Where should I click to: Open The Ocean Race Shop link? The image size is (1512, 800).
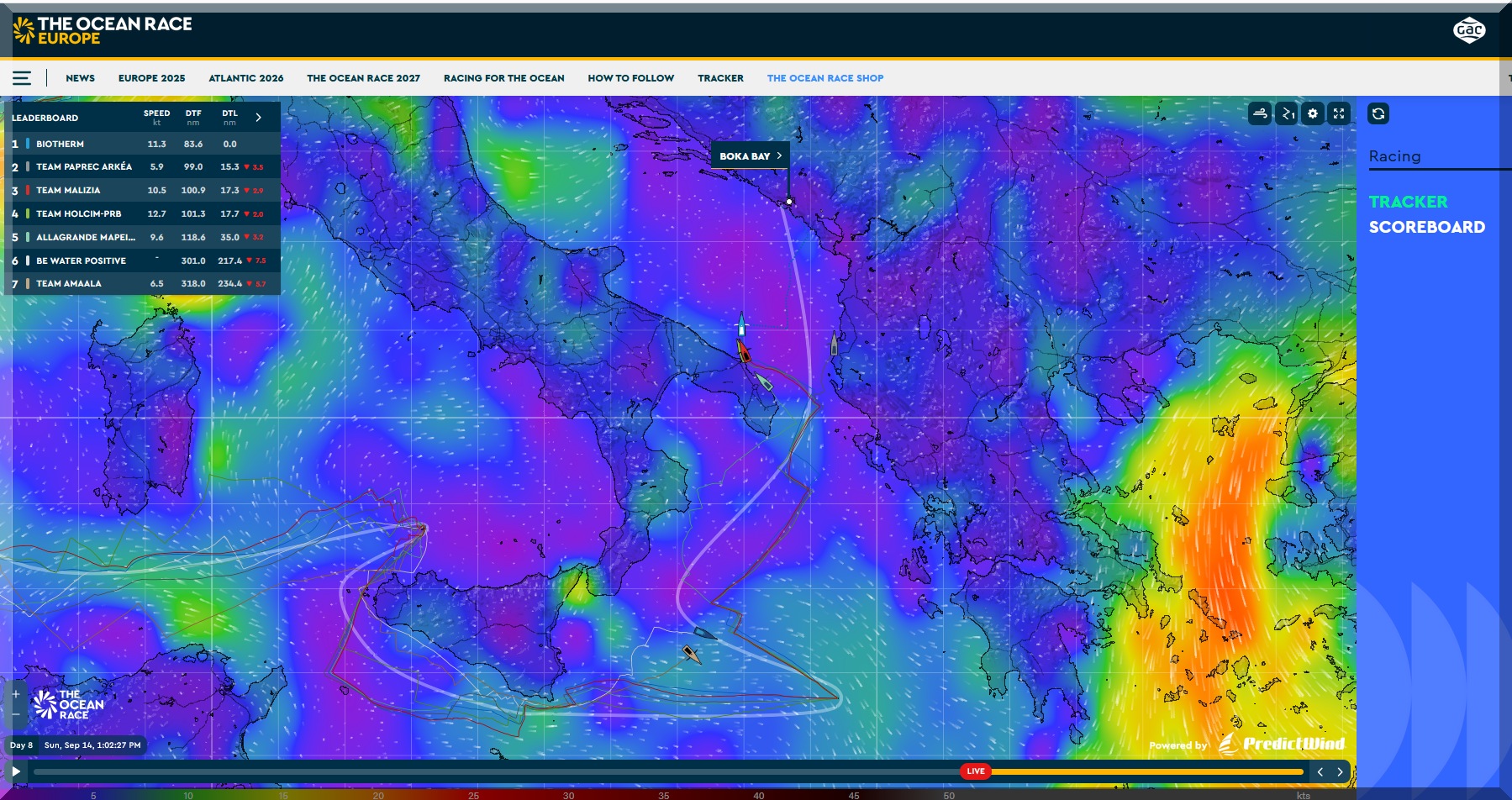[824, 78]
